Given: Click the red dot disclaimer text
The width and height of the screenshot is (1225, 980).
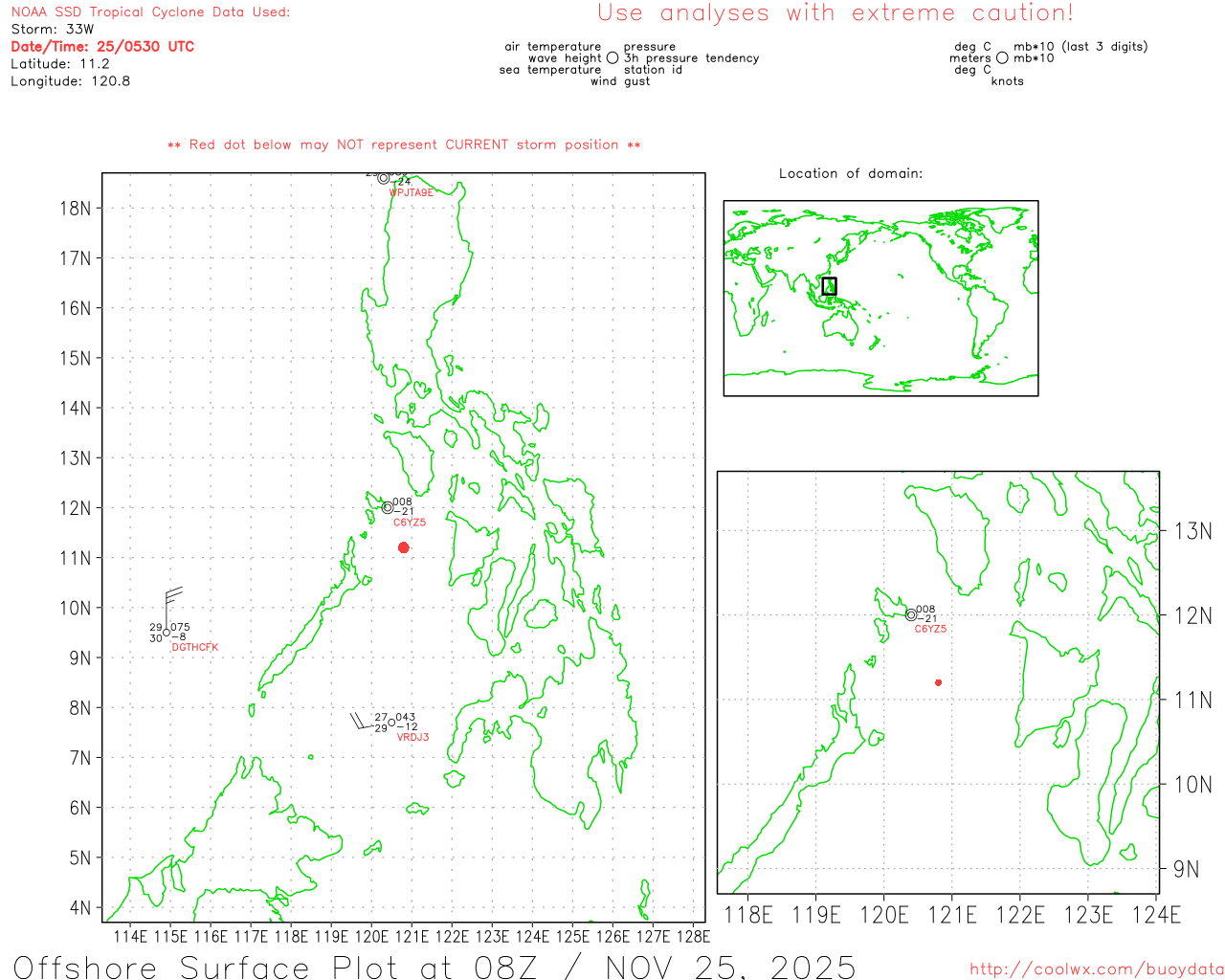Looking at the screenshot, I should (404, 145).
